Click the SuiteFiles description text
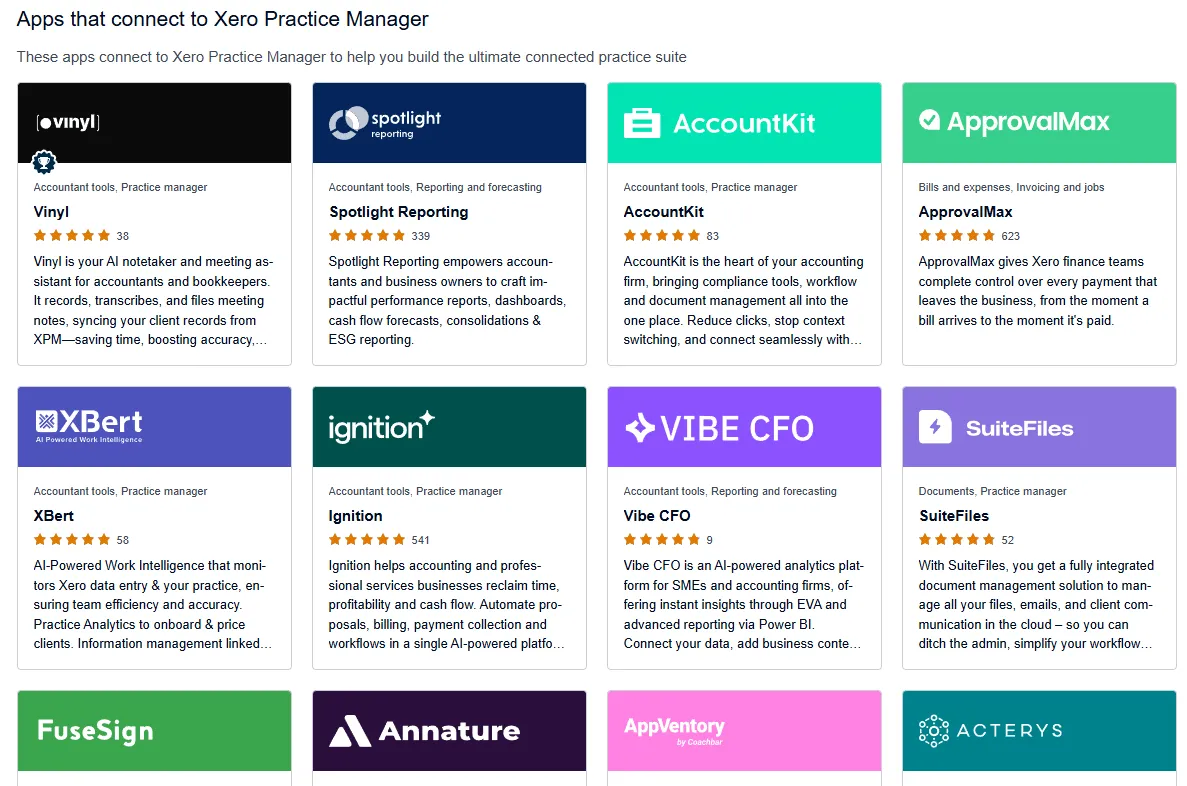This screenshot has height=786, width=1187. pos(1036,604)
